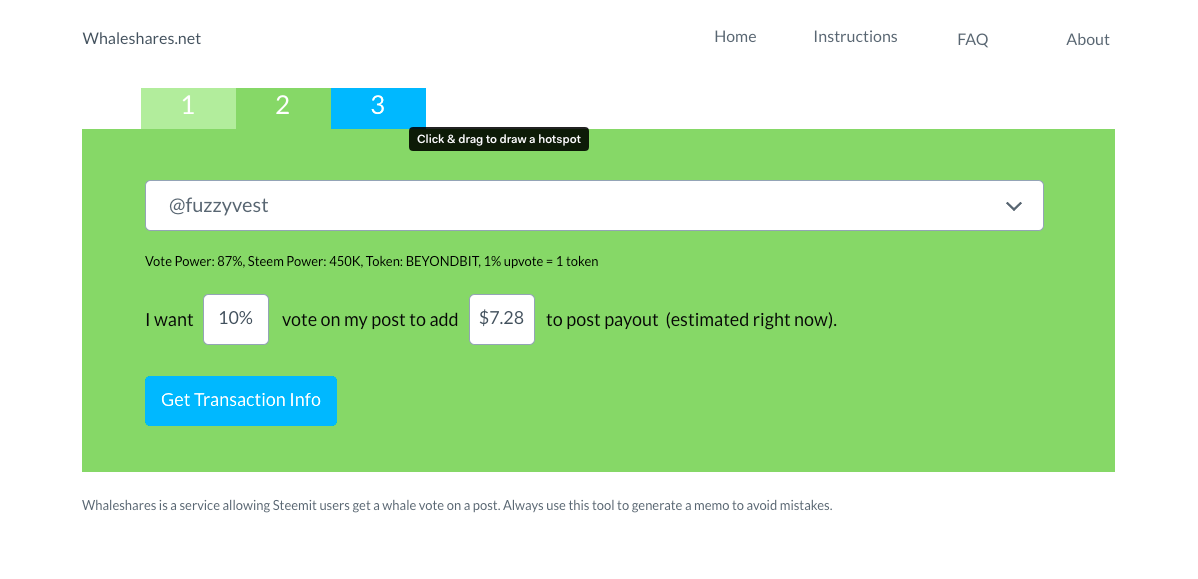The height and width of the screenshot is (579, 1198).
Task: Jump to the blue step 3 tab
Action: [378, 108]
